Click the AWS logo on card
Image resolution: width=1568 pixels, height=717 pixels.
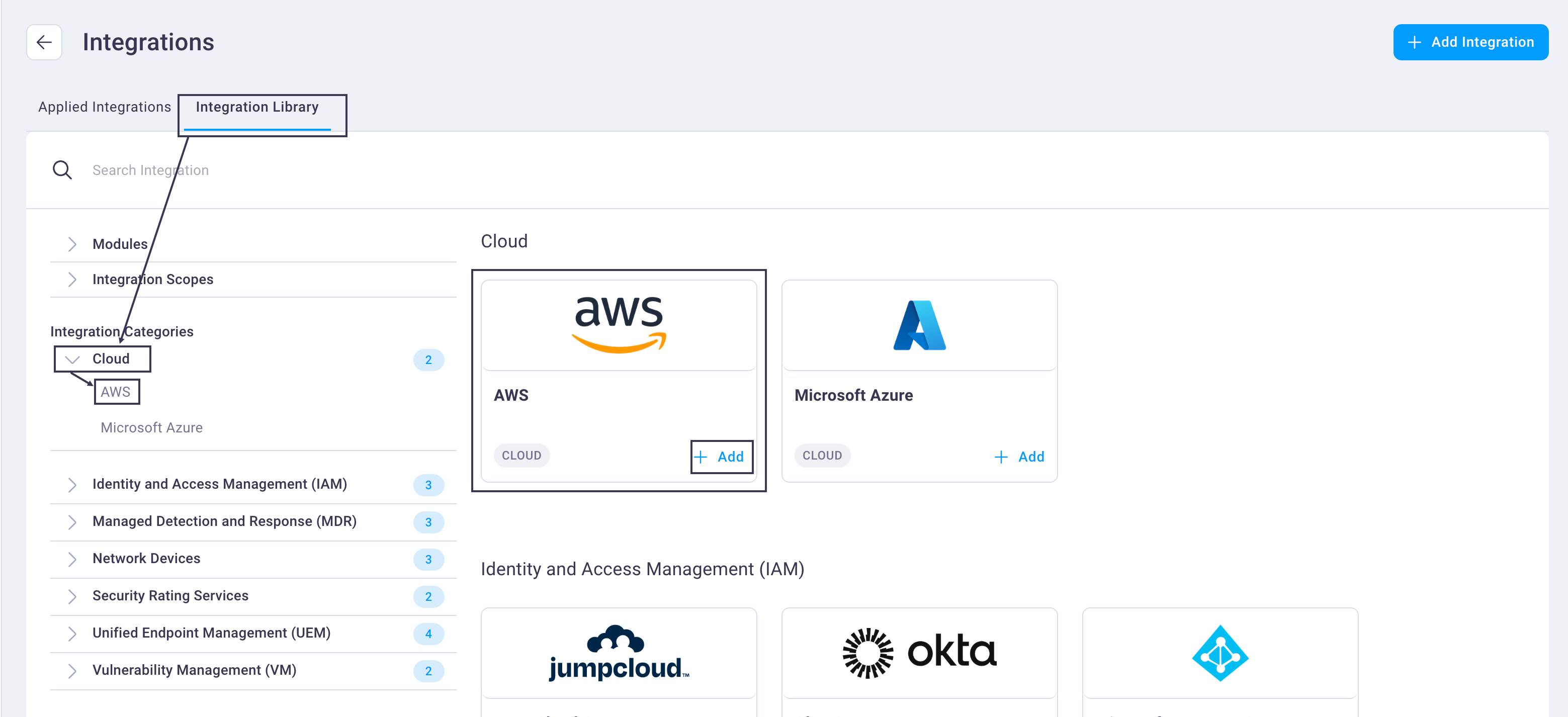[x=619, y=324]
